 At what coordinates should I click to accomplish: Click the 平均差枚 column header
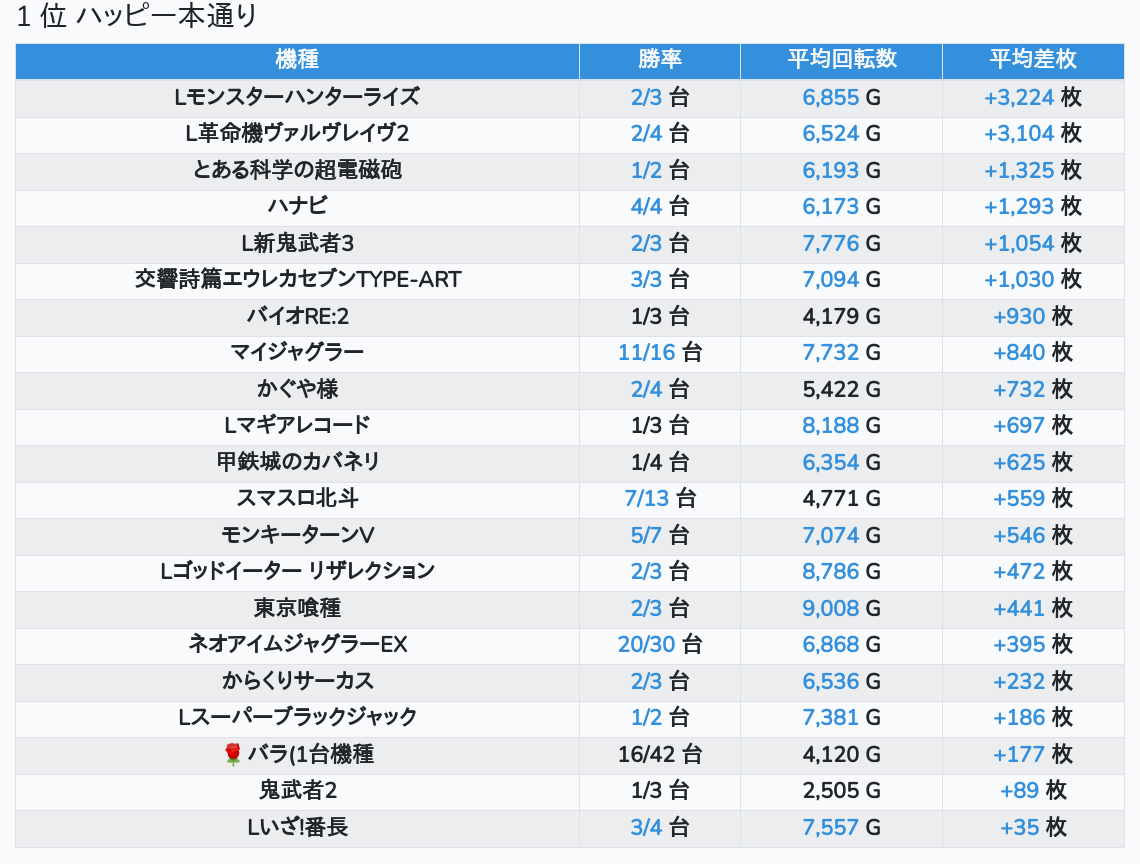pyautogui.click(x=1032, y=59)
